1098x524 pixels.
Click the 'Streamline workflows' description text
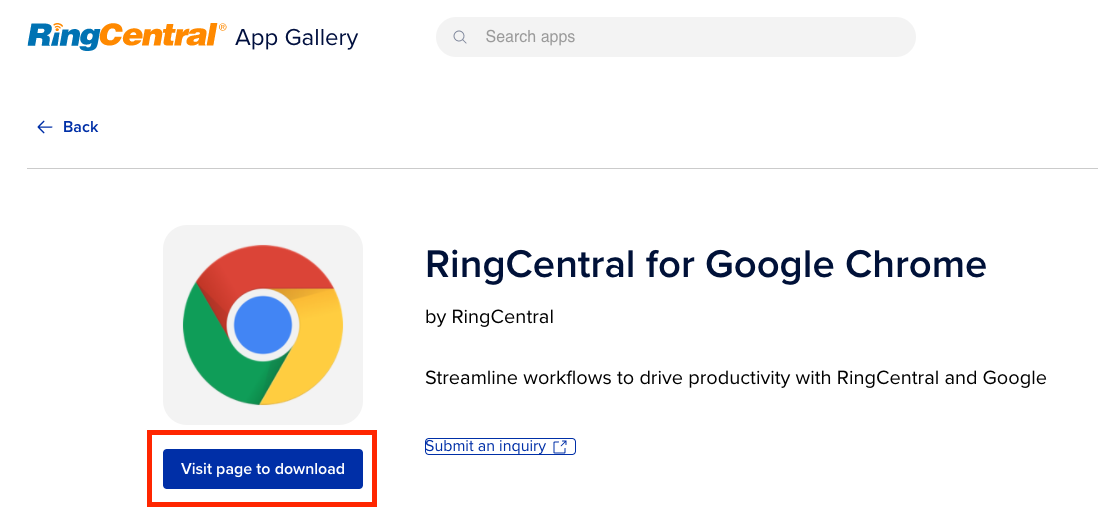pyautogui.click(x=736, y=378)
